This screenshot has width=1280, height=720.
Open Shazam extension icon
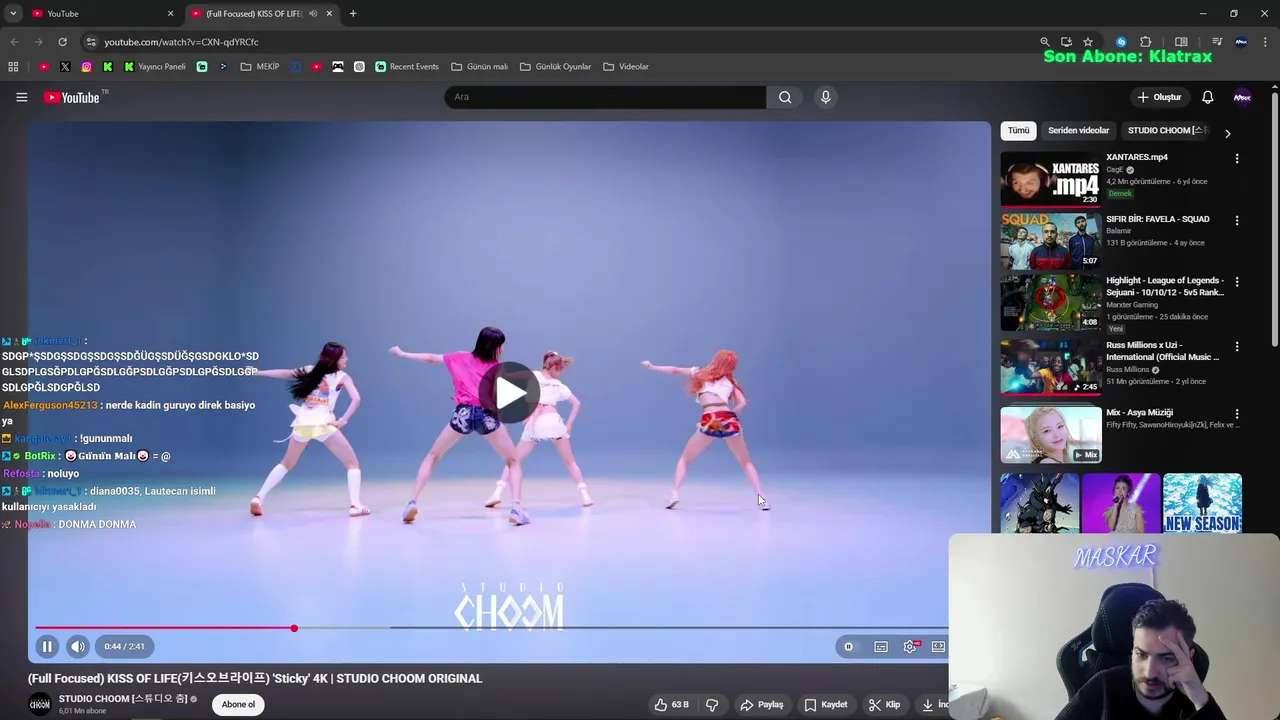(1121, 42)
